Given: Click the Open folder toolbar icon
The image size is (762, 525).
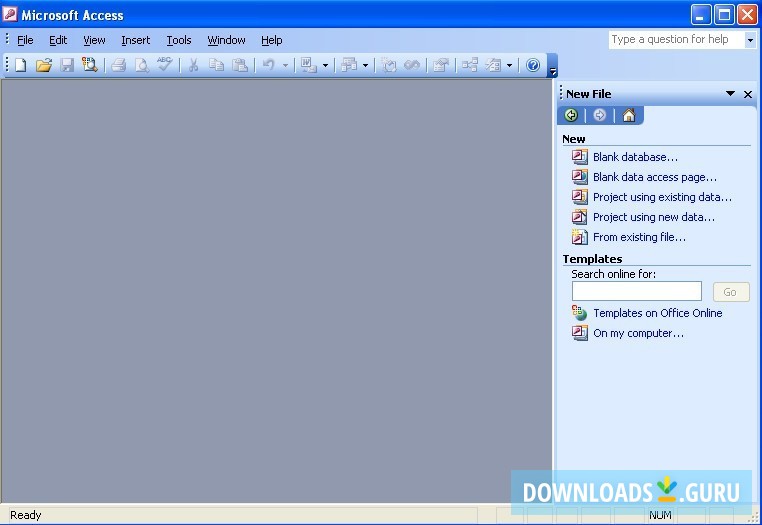Looking at the screenshot, I should coord(44,65).
